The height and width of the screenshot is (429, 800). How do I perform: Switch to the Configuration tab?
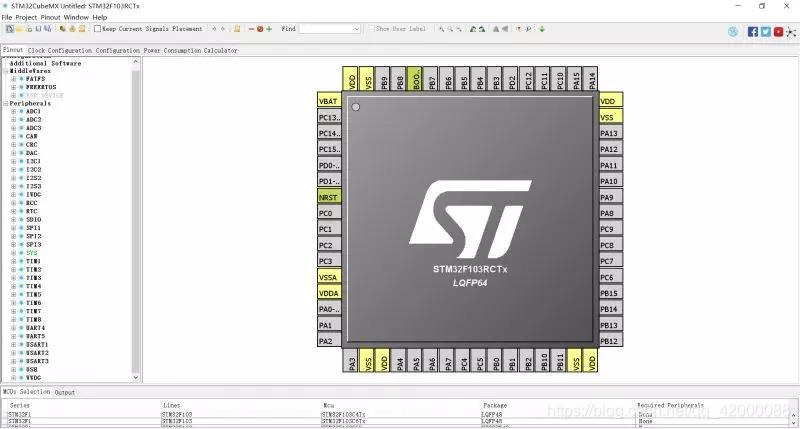[x=117, y=51]
